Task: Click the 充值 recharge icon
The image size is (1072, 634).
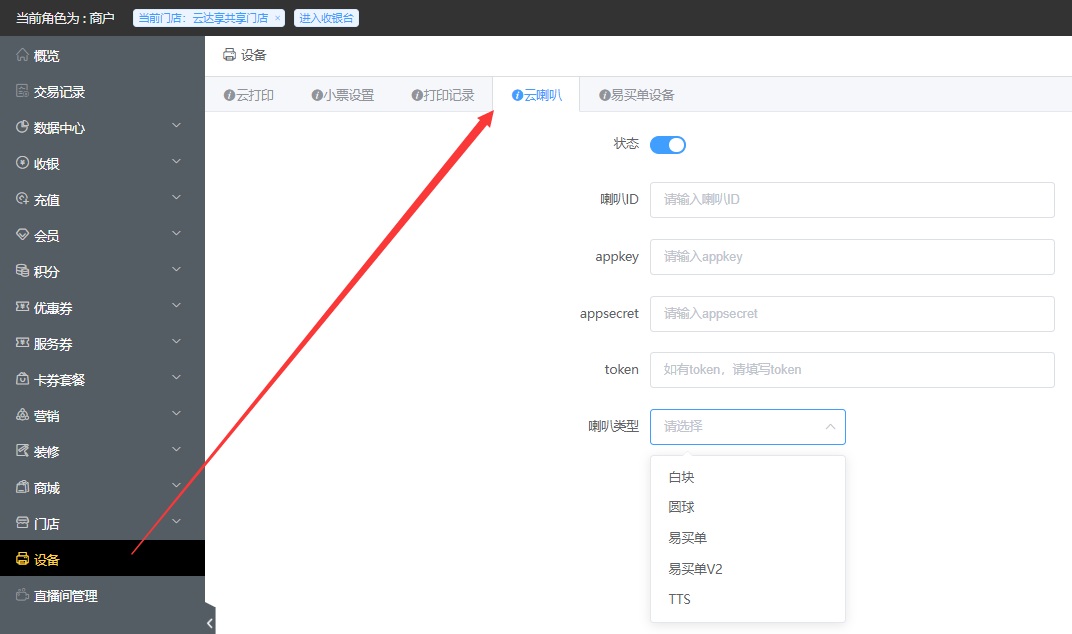Action: [x=23, y=199]
